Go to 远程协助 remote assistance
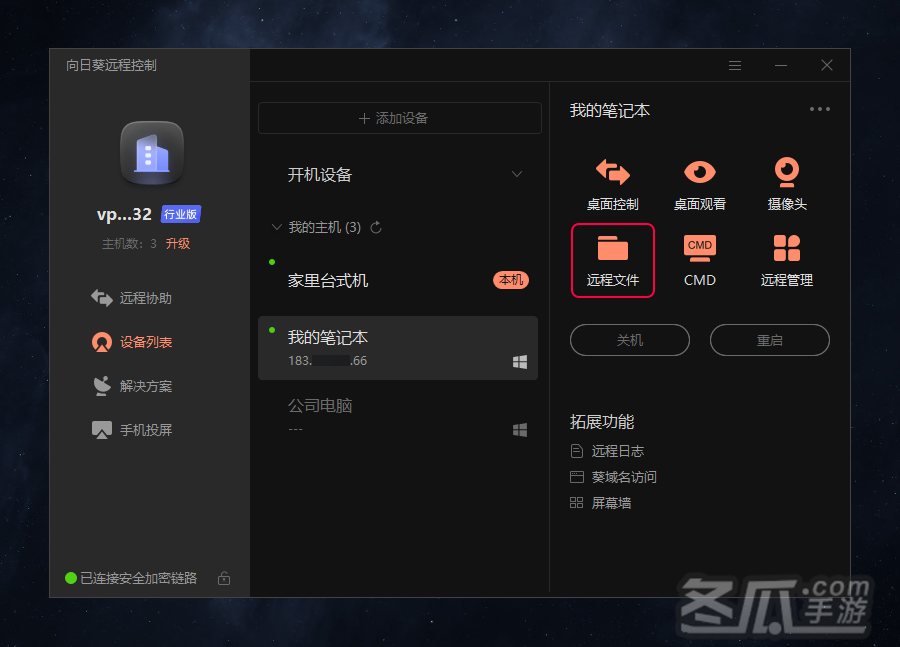This screenshot has height=647, width=900. 132,298
